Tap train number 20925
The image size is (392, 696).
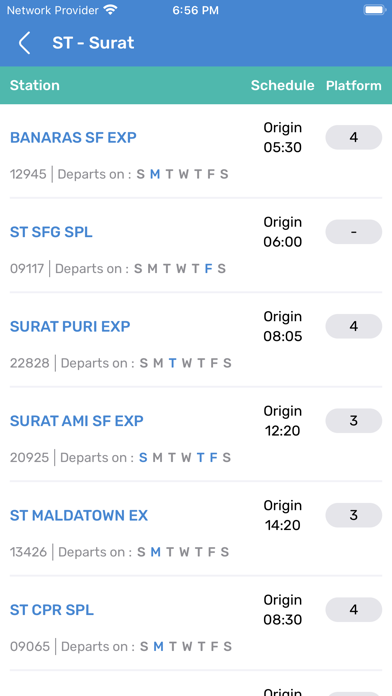point(29,458)
